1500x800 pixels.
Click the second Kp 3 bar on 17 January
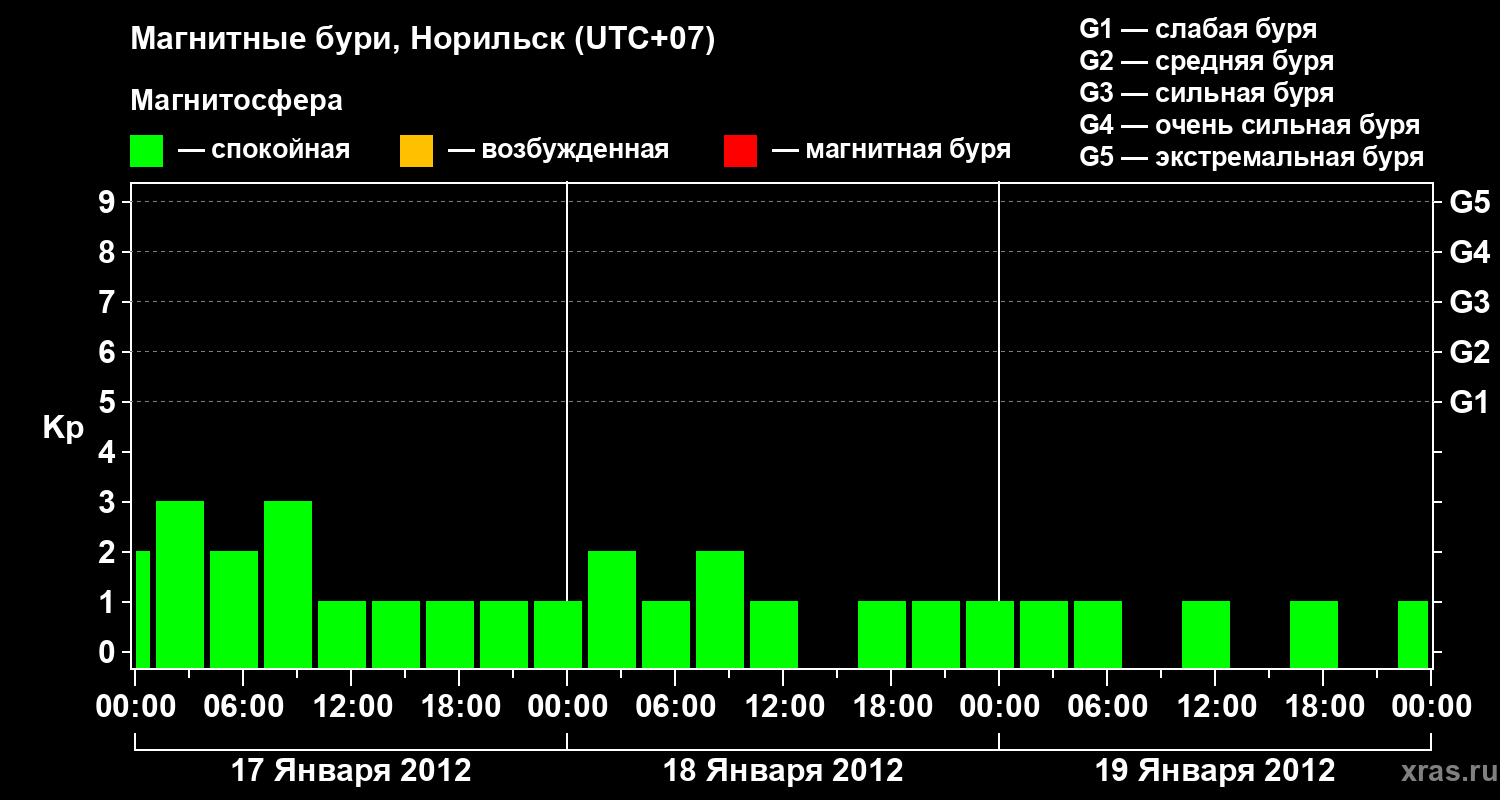[288, 584]
